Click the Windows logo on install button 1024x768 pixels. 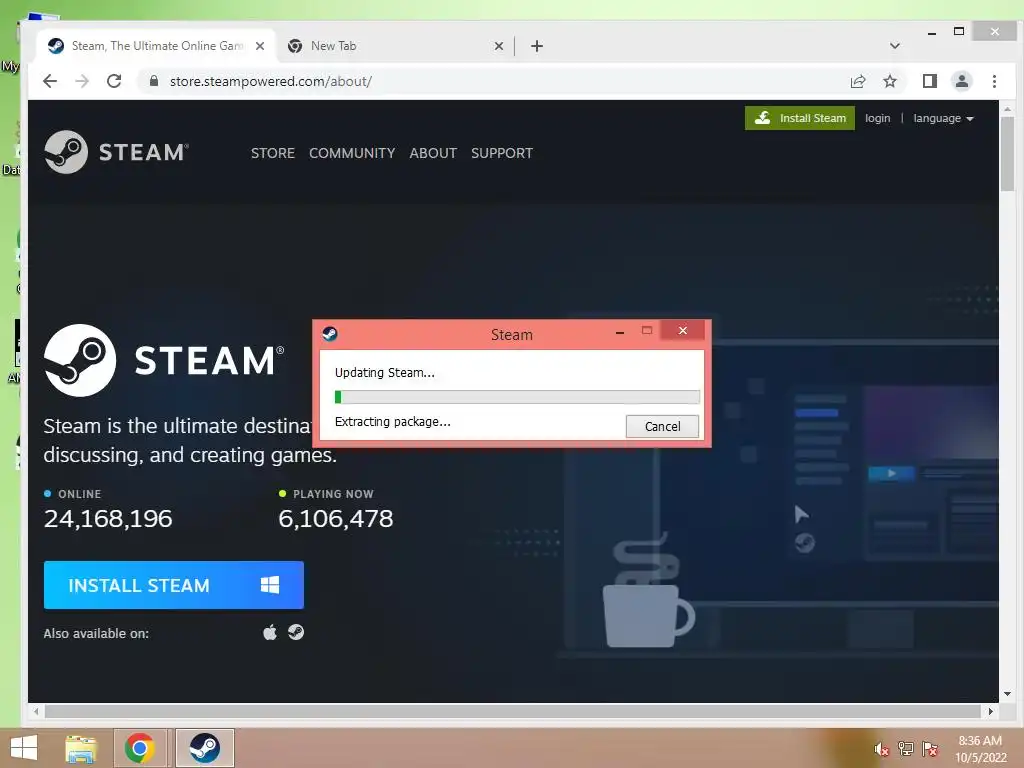tap(270, 585)
